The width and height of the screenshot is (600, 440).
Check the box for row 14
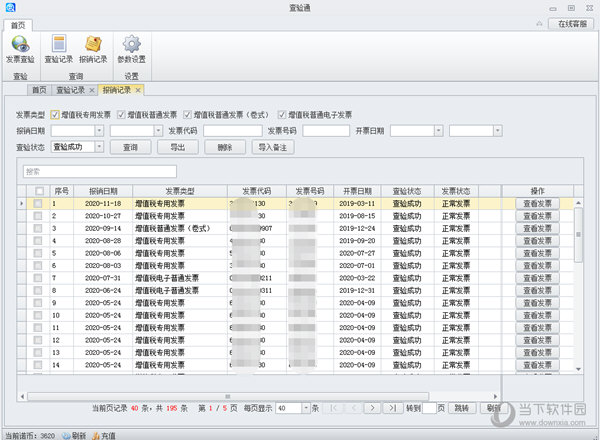click(38, 365)
